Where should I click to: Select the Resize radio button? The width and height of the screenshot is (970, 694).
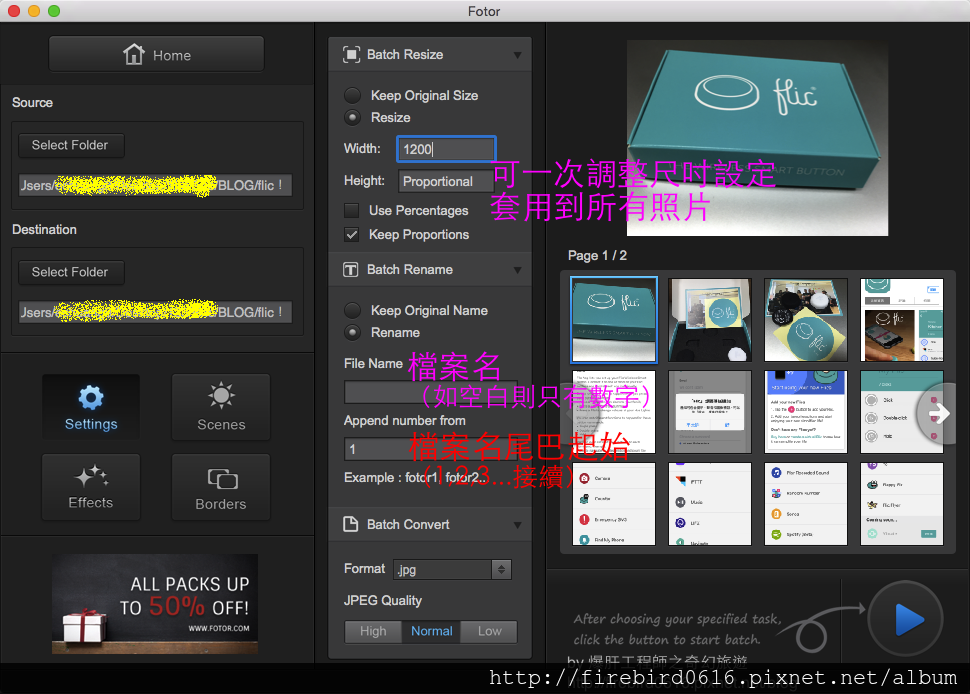[x=353, y=117]
